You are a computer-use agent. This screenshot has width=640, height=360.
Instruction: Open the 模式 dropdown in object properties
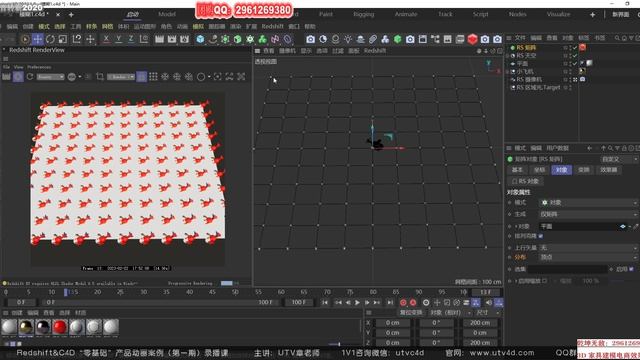tap(588, 202)
